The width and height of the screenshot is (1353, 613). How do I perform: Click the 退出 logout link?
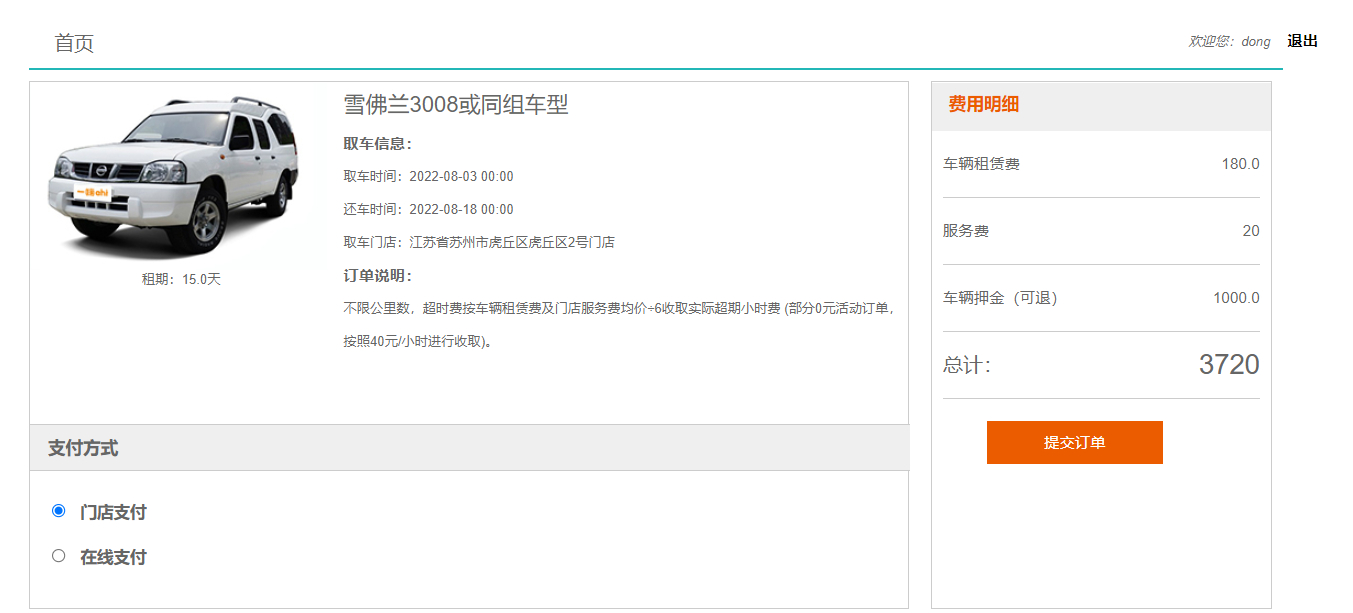pos(1302,41)
